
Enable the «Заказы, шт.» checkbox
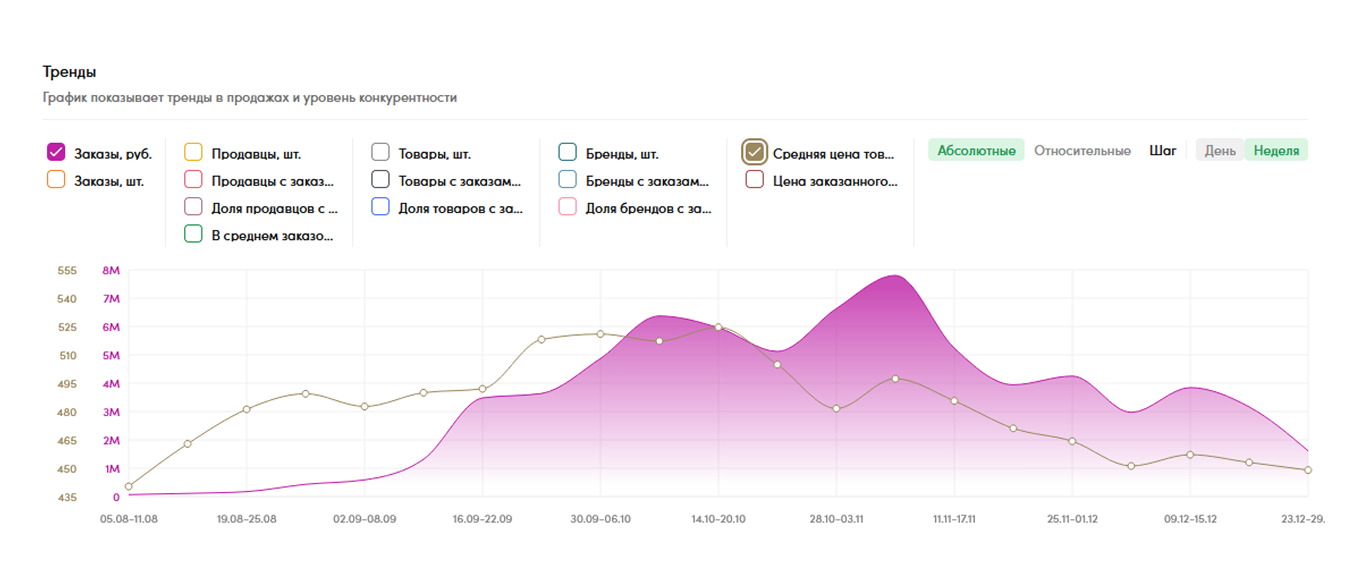coord(56,180)
